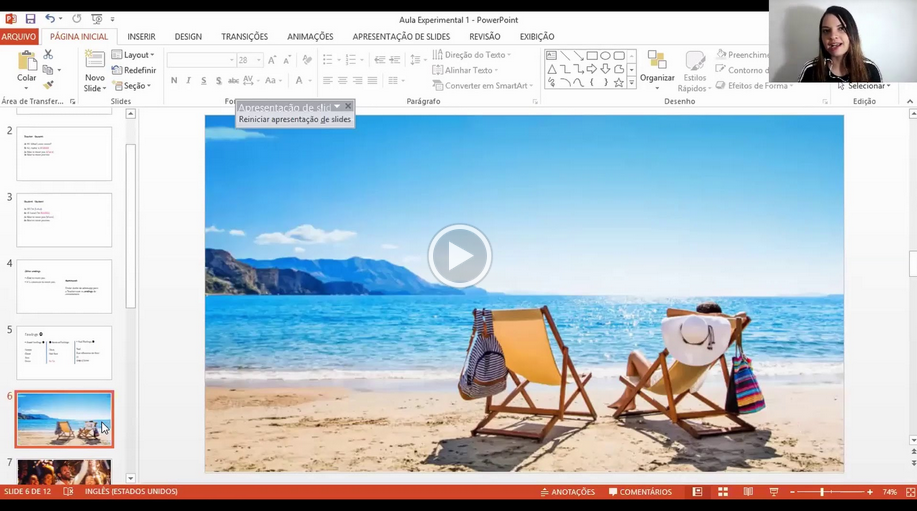Viewport: 917px width, 511px height.
Task: Undo the last action
Action: click(50, 19)
